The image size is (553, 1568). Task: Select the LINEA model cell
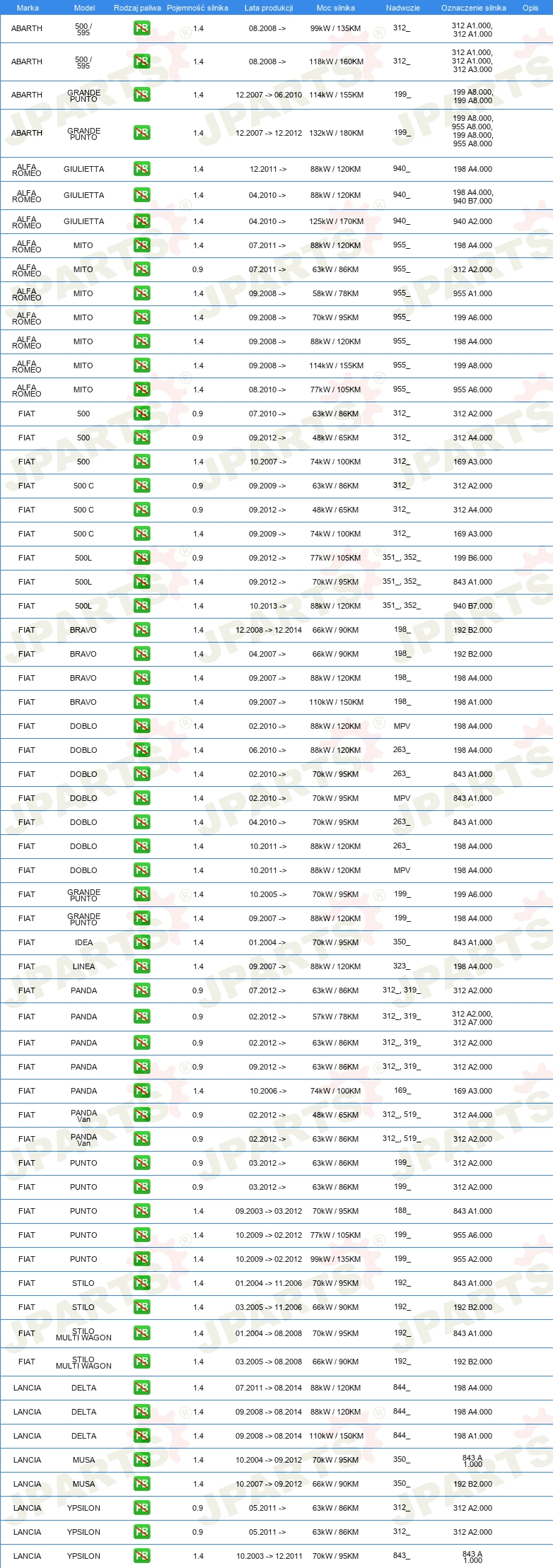tap(83, 966)
